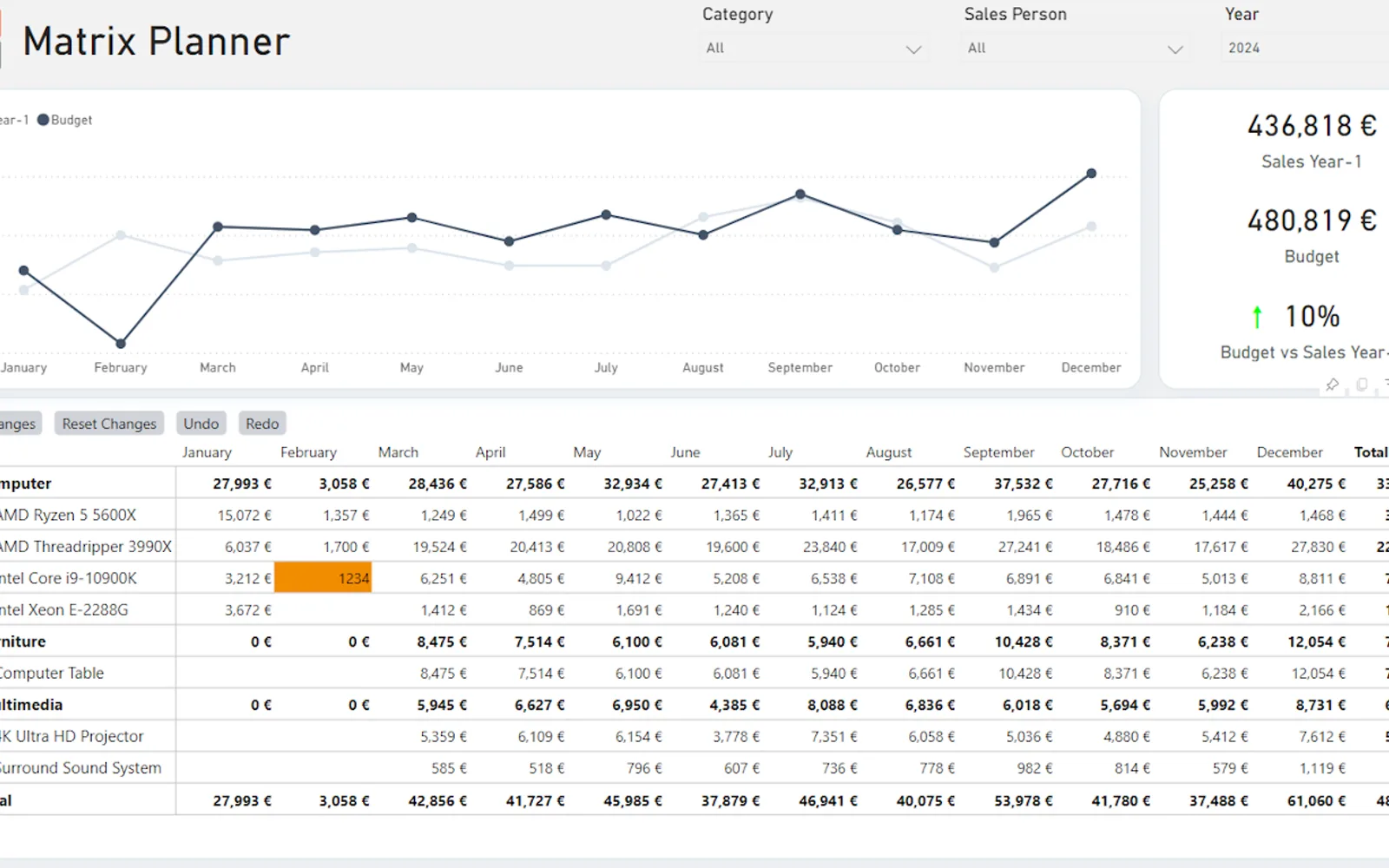Click the 8,731 € December Multimedia cell
The image size is (1389, 868).
tap(1320, 705)
